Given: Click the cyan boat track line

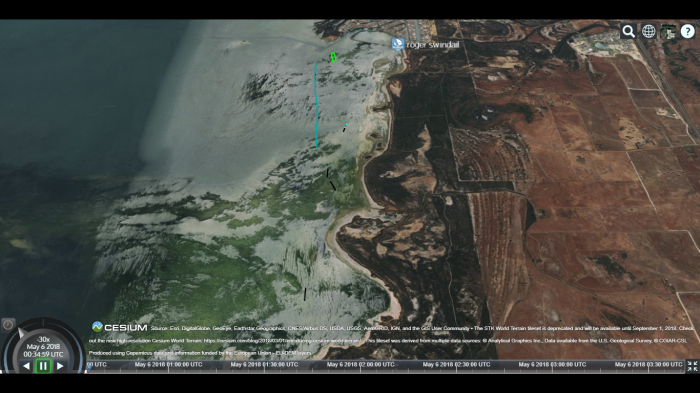Looking at the screenshot, I should pos(317,105).
